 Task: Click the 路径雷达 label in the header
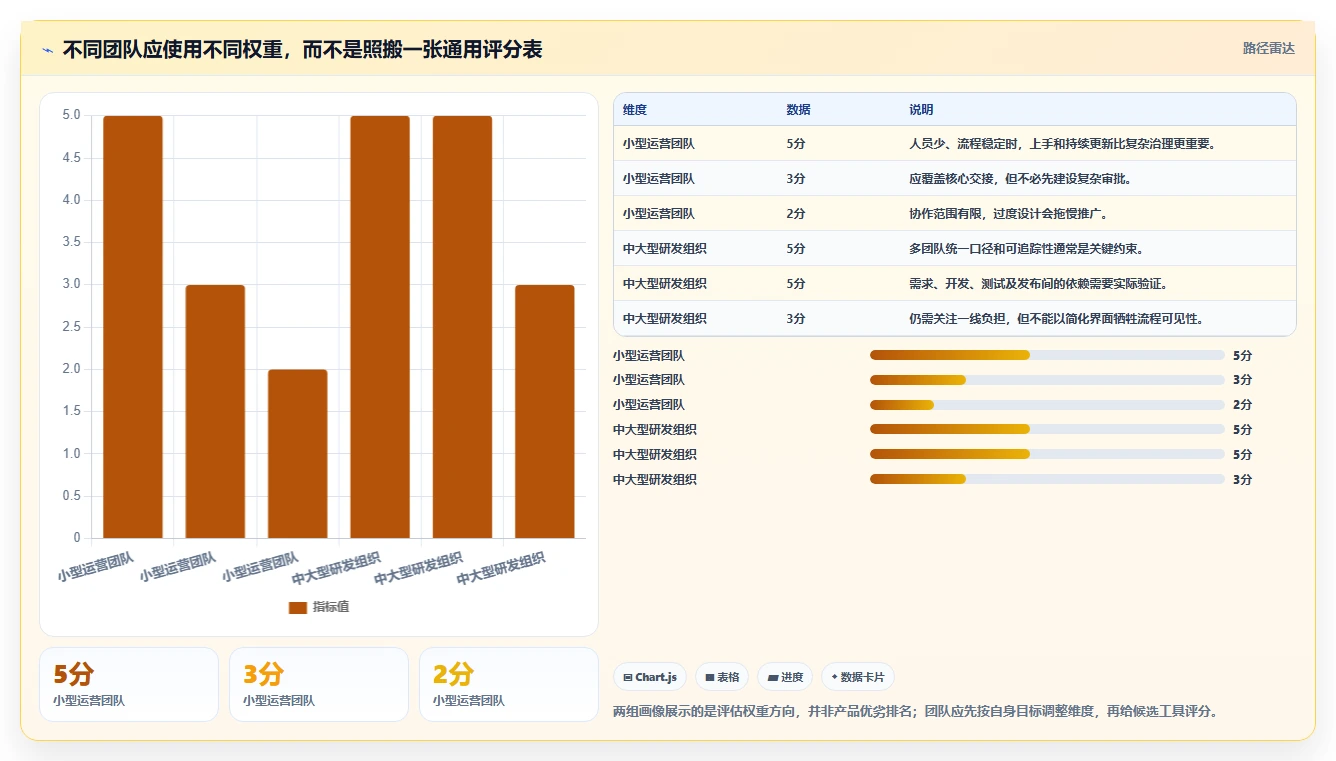(x=1268, y=48)
